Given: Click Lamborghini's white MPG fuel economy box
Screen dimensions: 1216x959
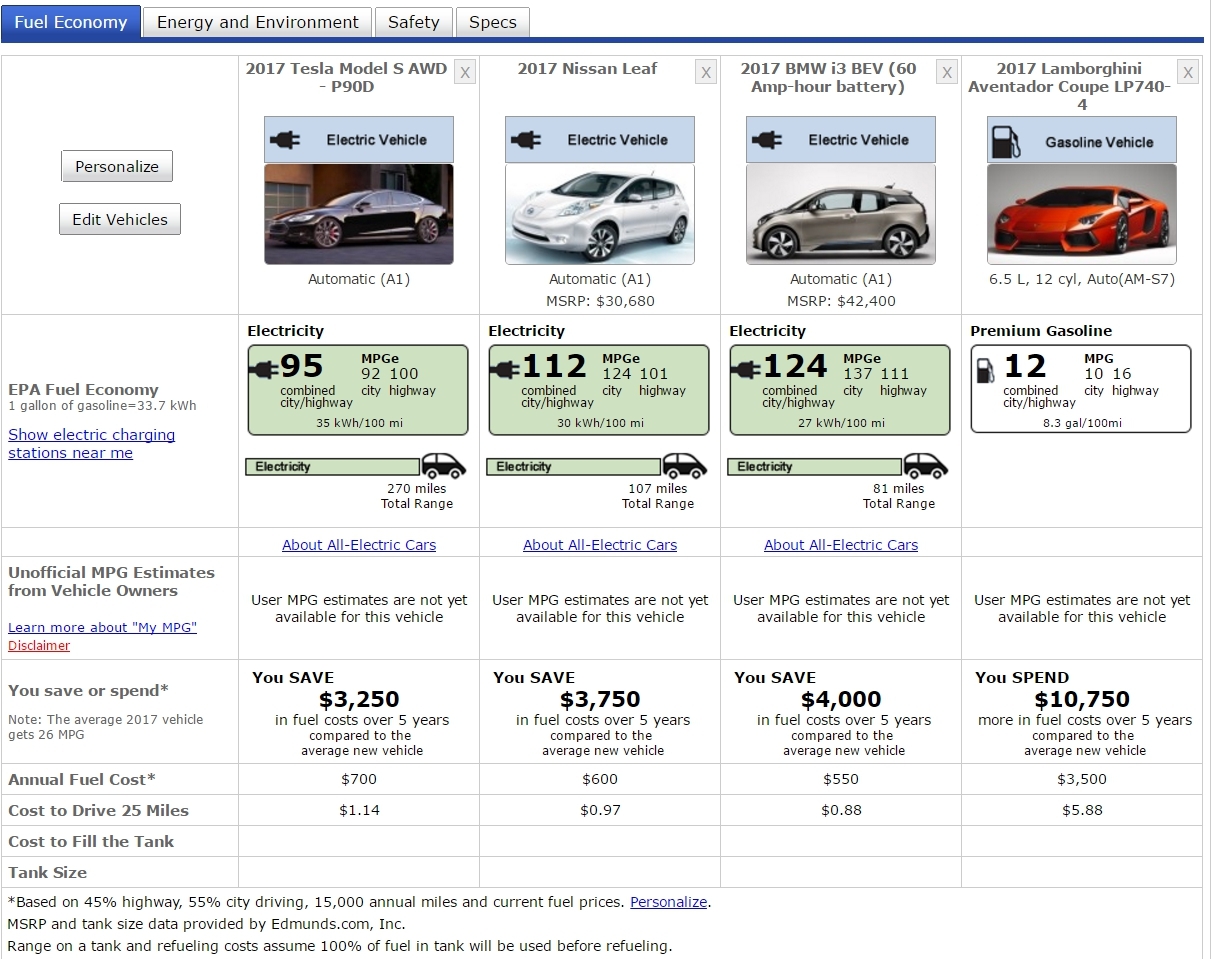Looking at the screenshot, I should tap(1081, 389).
